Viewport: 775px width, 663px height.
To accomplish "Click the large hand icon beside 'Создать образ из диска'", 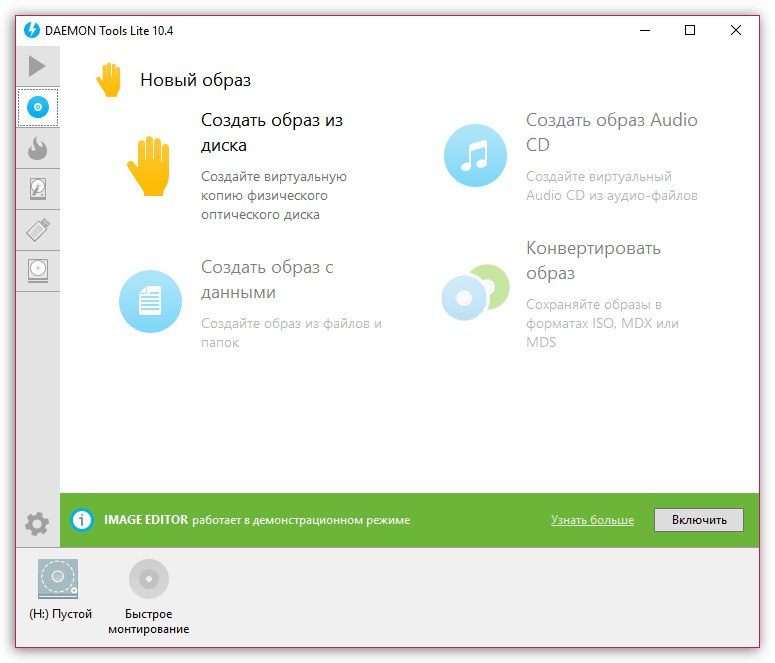I will click(x=150, y=166).
